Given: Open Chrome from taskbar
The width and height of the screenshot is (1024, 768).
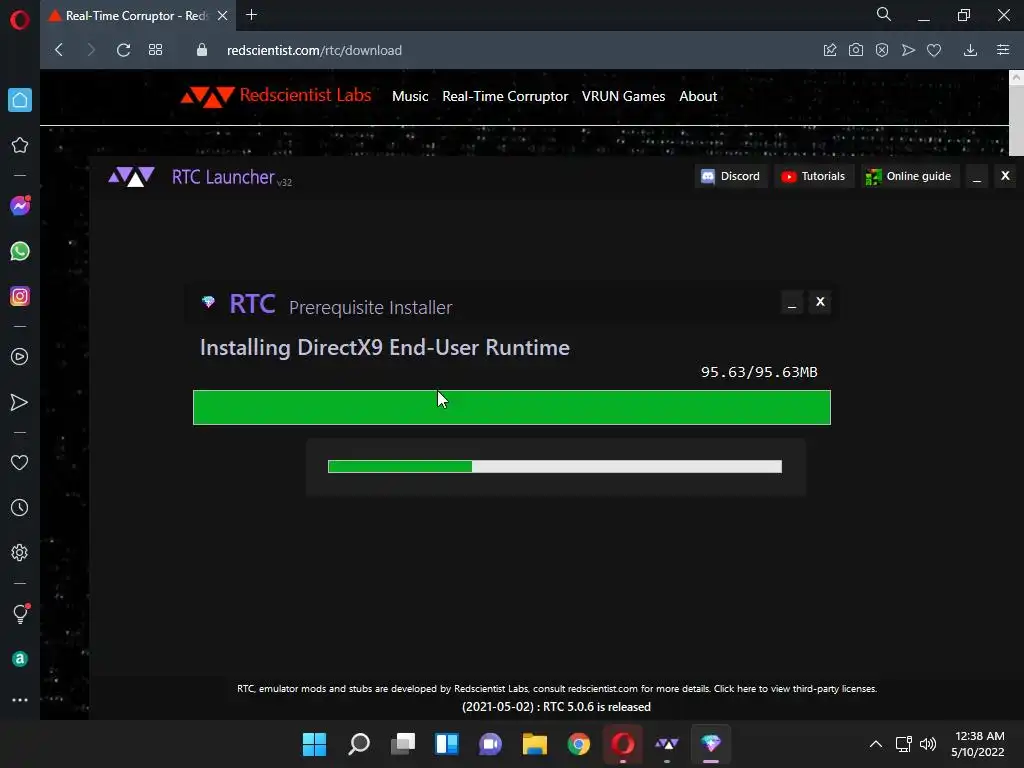Looking at the screenshot, I should click(579, 744).
